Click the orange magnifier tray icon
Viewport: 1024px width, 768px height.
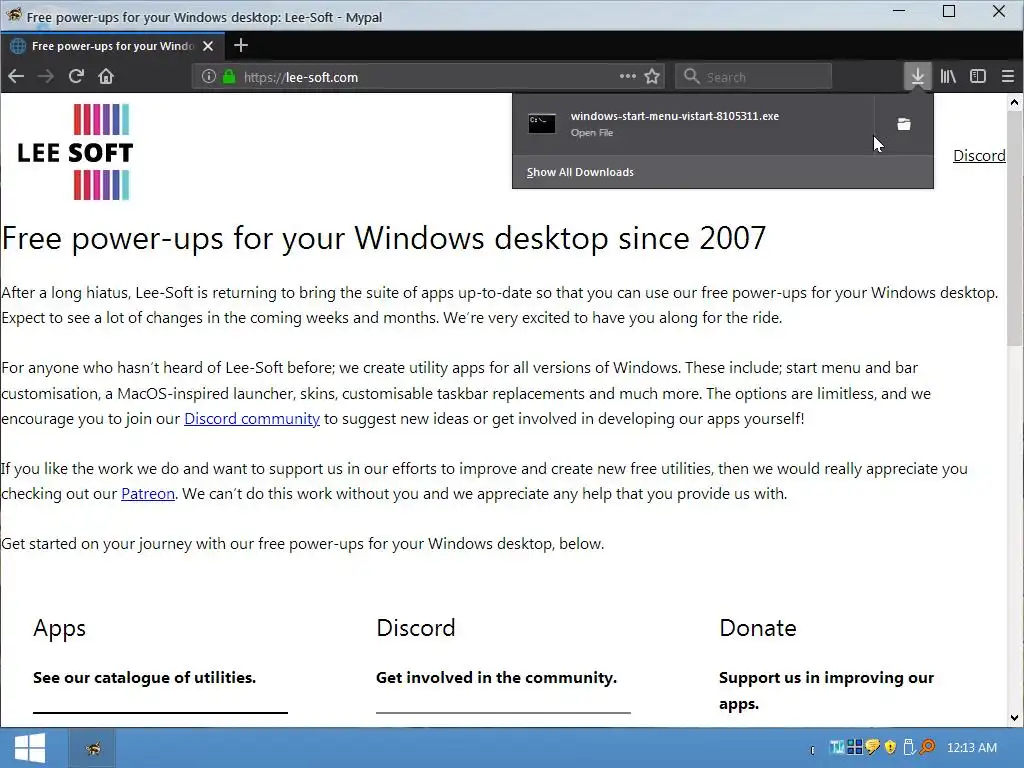(x=927, y=747)
